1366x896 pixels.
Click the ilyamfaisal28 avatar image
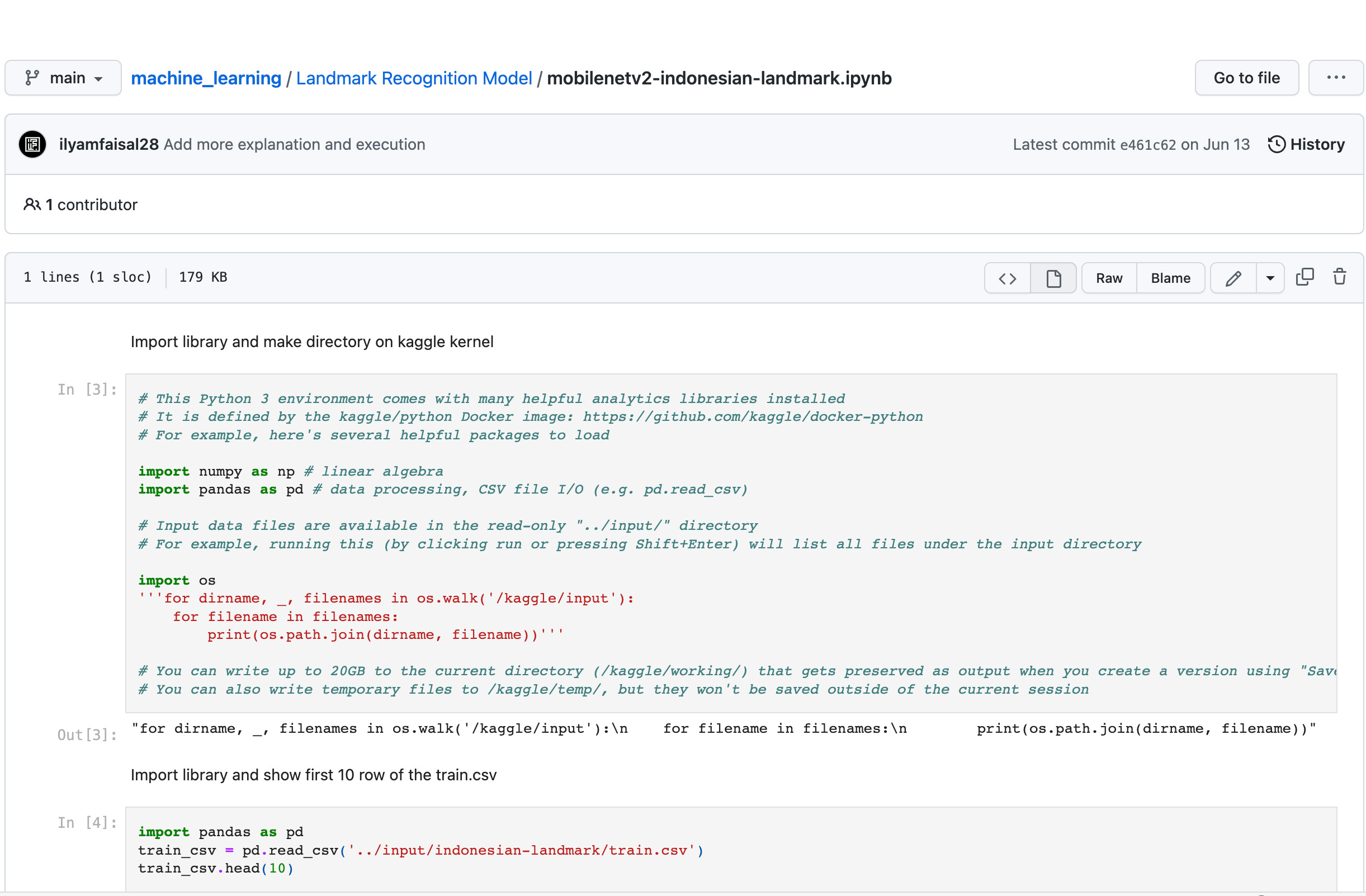point(33,144)
